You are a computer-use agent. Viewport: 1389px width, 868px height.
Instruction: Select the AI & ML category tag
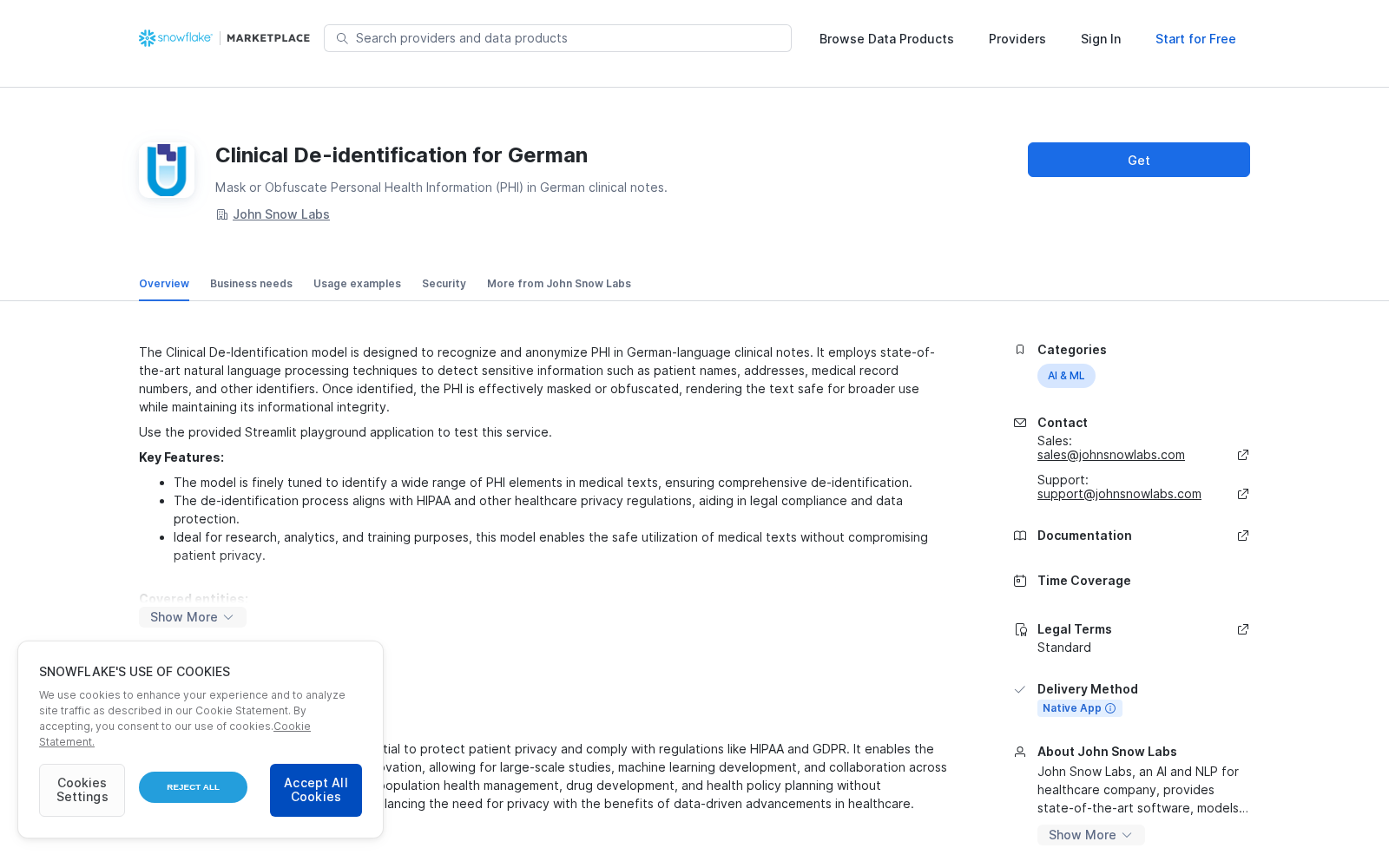pyautogui.click(x=1066, y=376)
